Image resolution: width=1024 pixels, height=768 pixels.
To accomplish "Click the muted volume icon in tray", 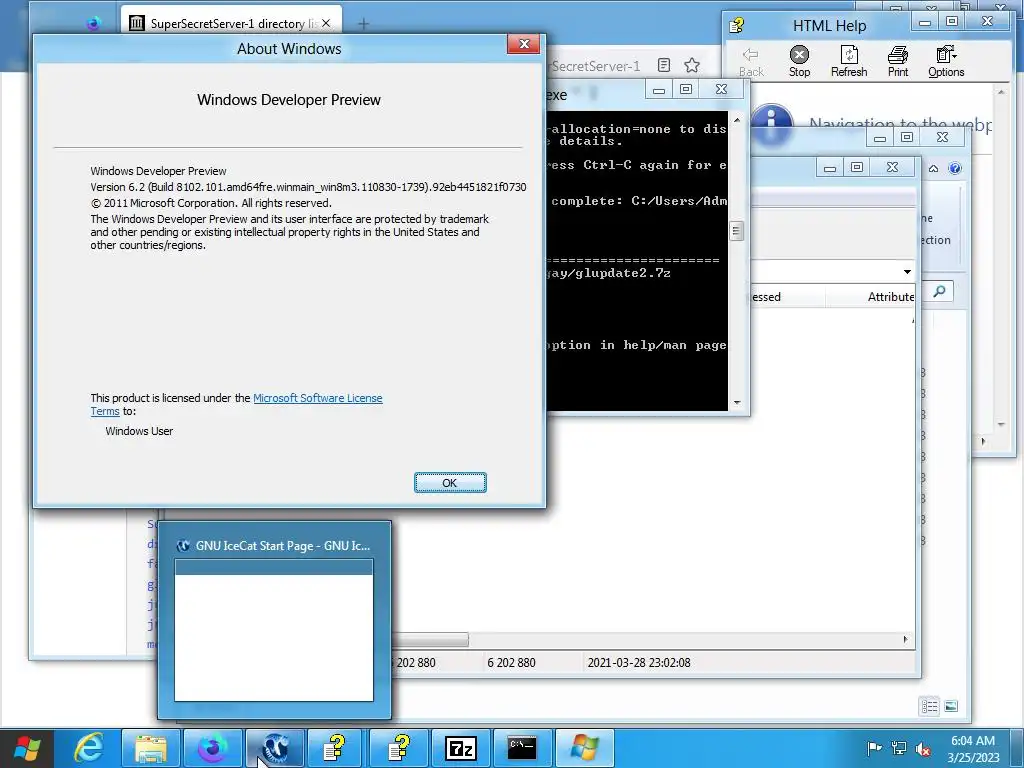I will pos(923,748).
